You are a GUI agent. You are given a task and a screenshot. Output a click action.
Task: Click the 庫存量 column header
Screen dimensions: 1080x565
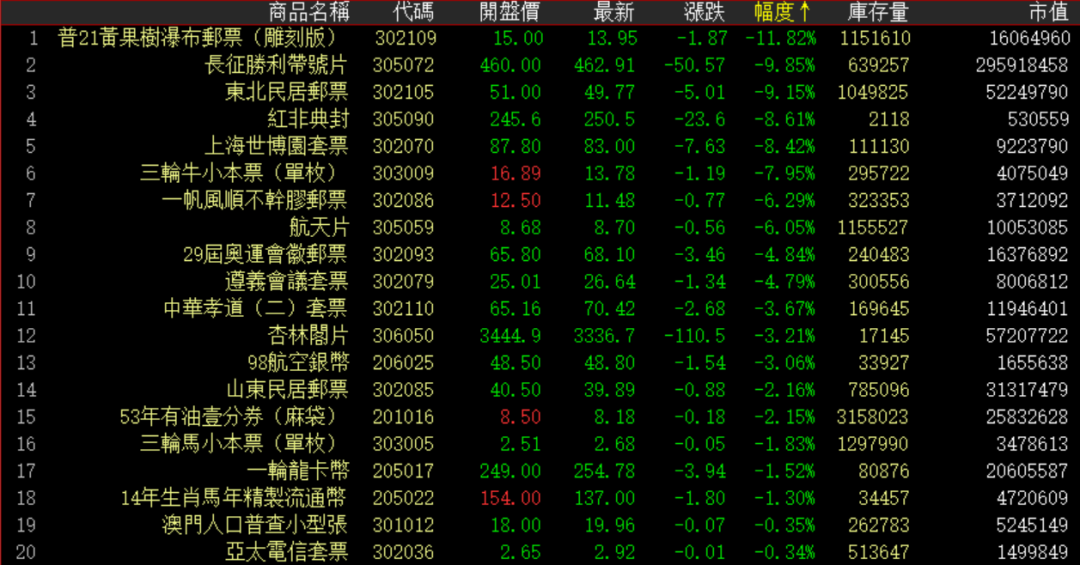click(x=878, y=12)
